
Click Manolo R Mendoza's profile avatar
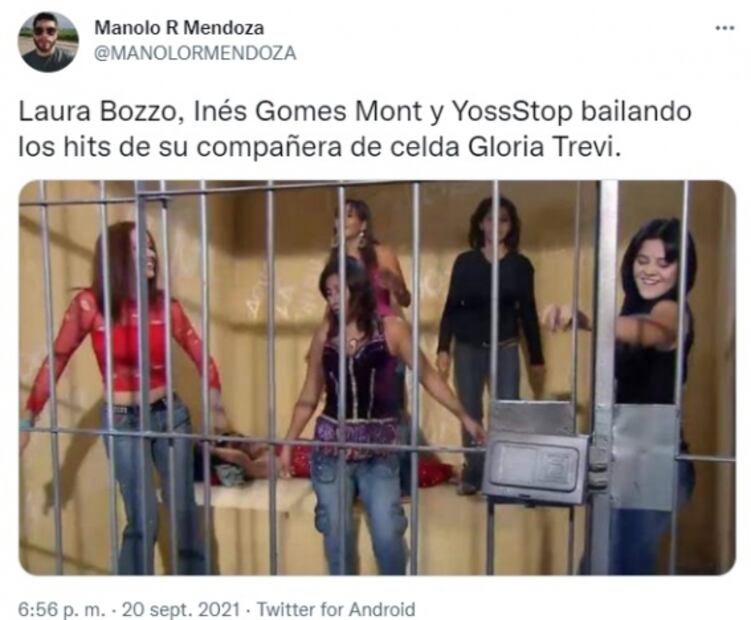48,42
